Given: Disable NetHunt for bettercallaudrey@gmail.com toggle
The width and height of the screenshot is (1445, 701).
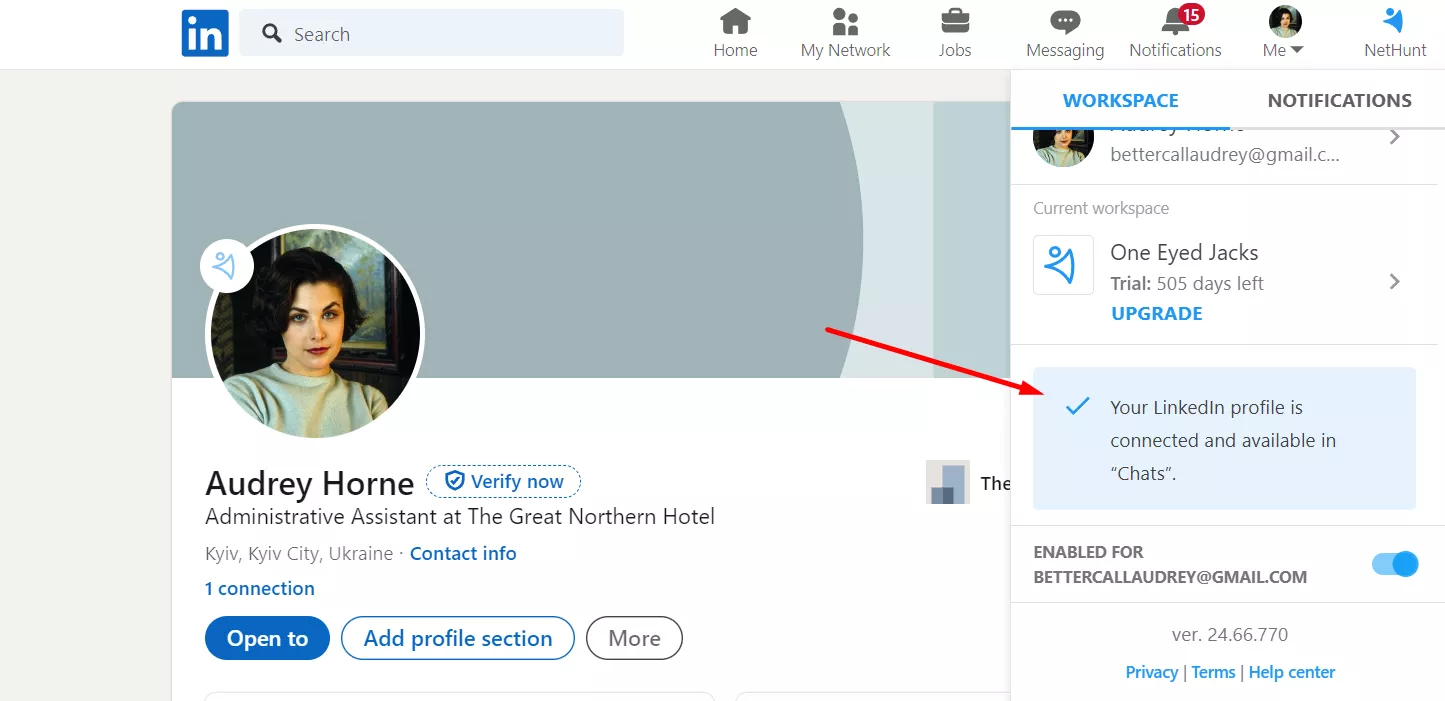Looking at the screenshot, I should point(1395,564).
